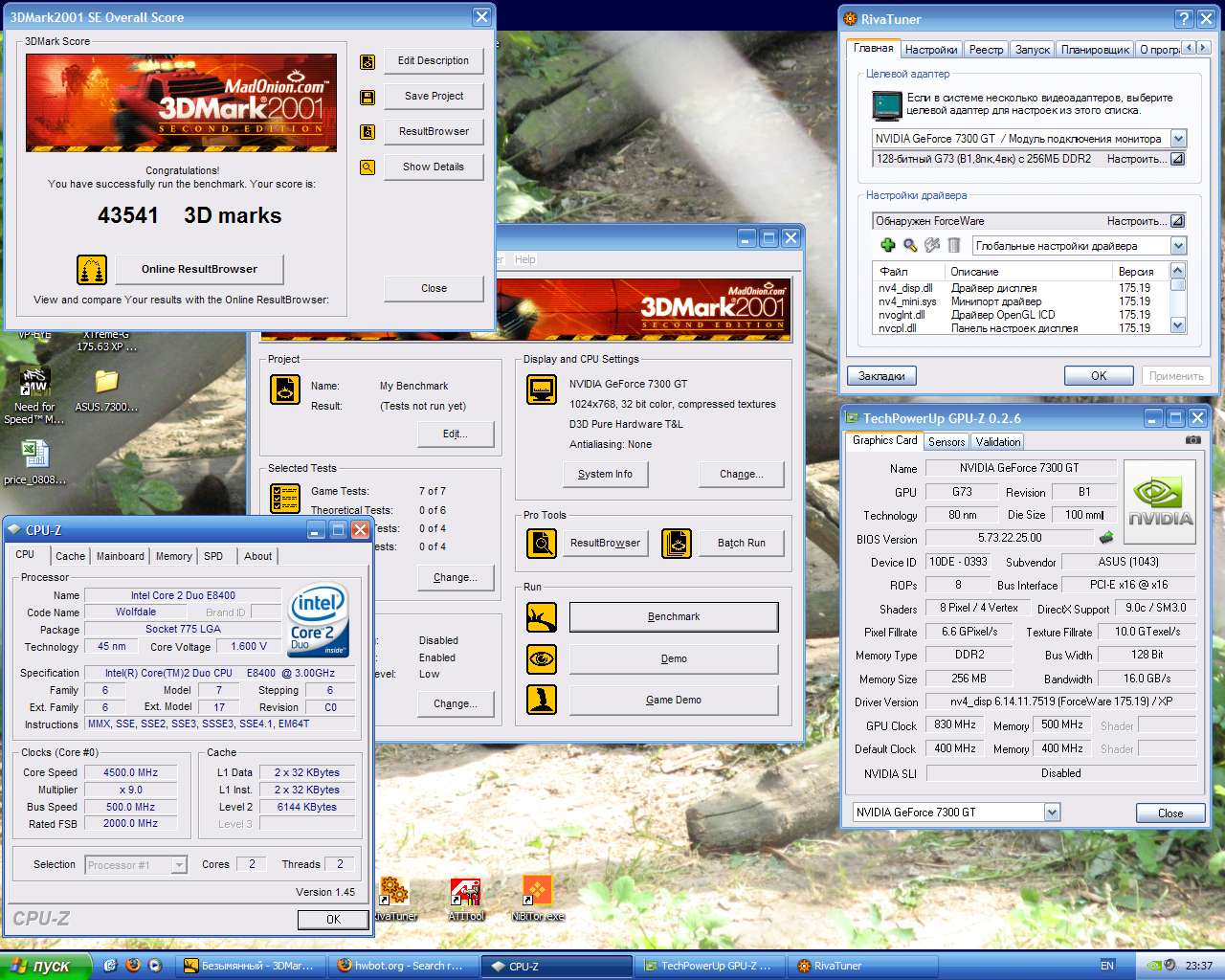
Task: Click the Game Demo icon
Action: click(x=543, y=701)
